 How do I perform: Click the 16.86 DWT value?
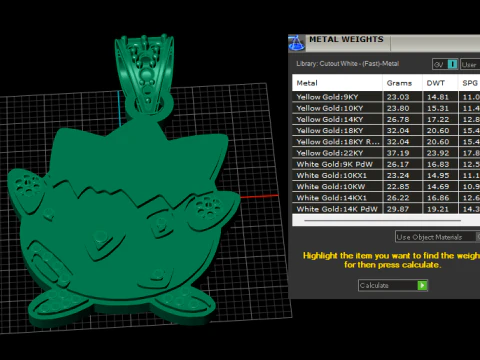(x=438, y=198)
